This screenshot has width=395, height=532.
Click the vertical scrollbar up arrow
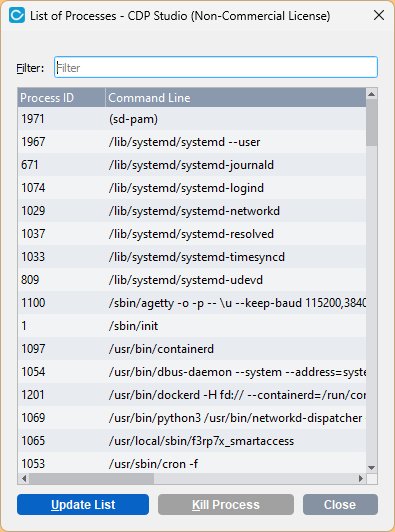372,94
